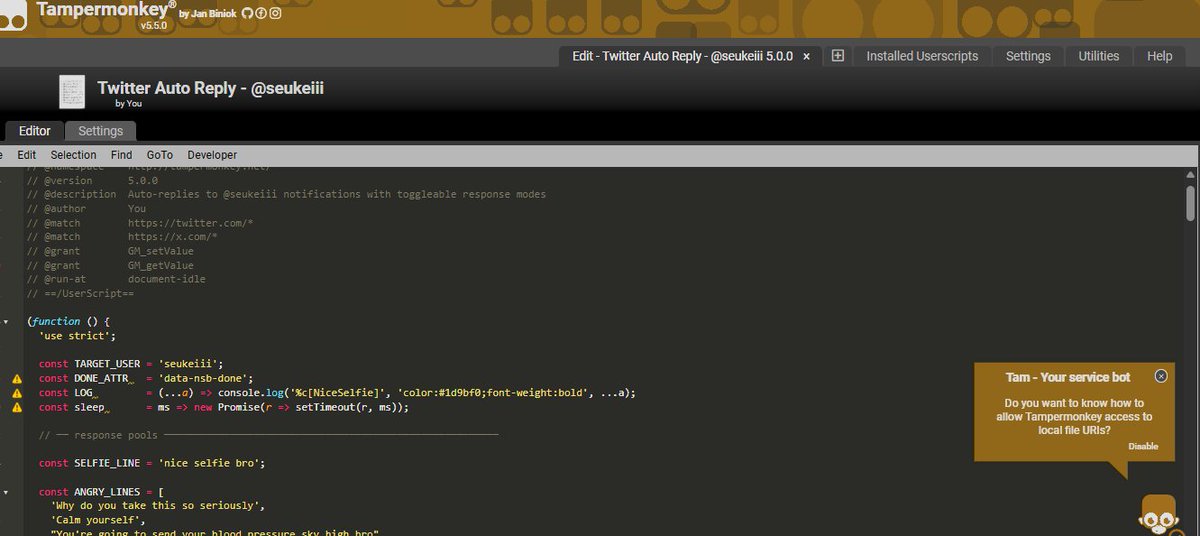Click the Jan Biniok author name

click(216, 13)
